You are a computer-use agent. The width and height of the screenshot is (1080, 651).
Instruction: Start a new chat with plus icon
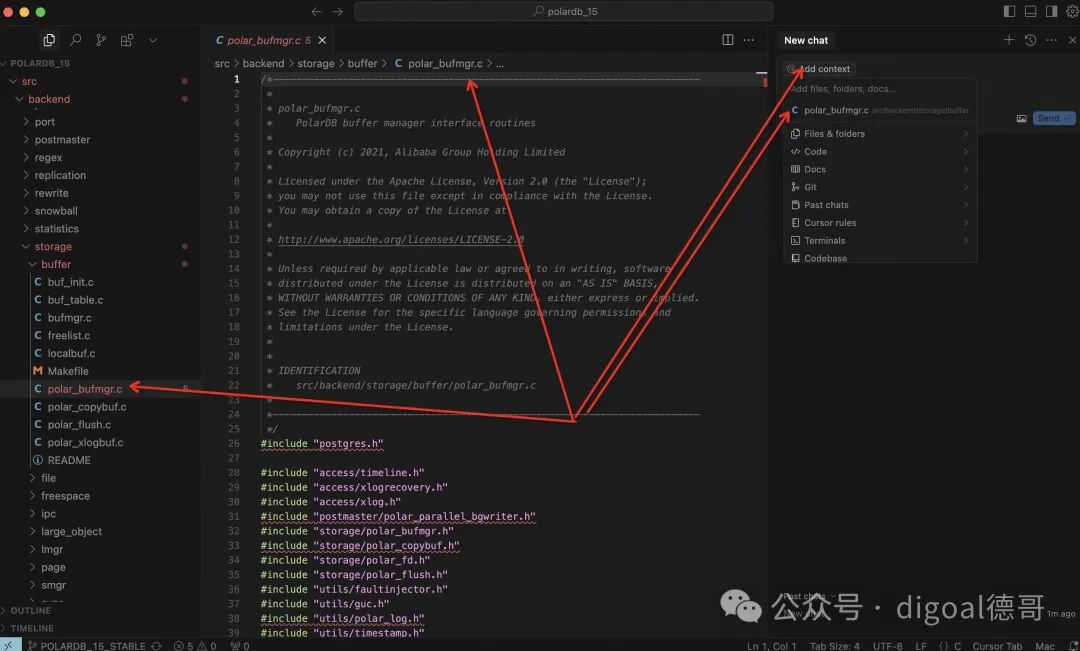tap(1008, 40)
